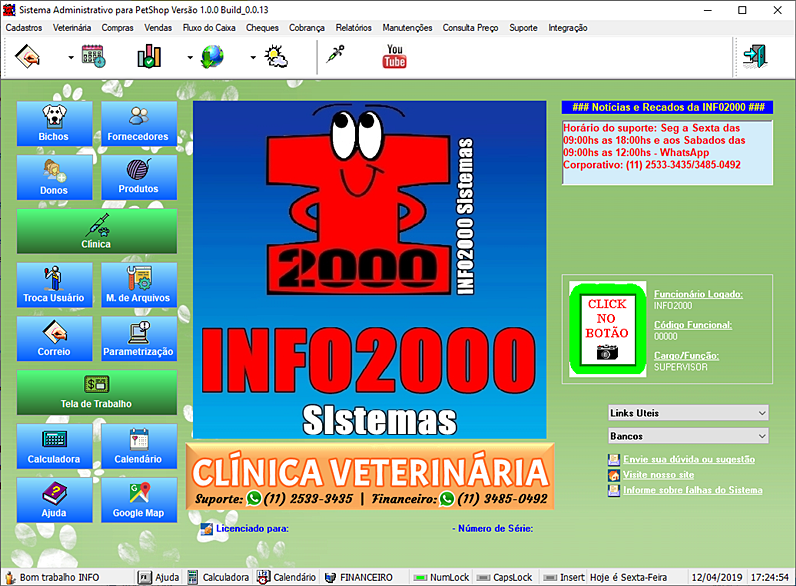This screenshot has height=586, width=796.
Task: Click the camera CLICK NO BOTÃO photo button
Action: (x=608, y=329)
